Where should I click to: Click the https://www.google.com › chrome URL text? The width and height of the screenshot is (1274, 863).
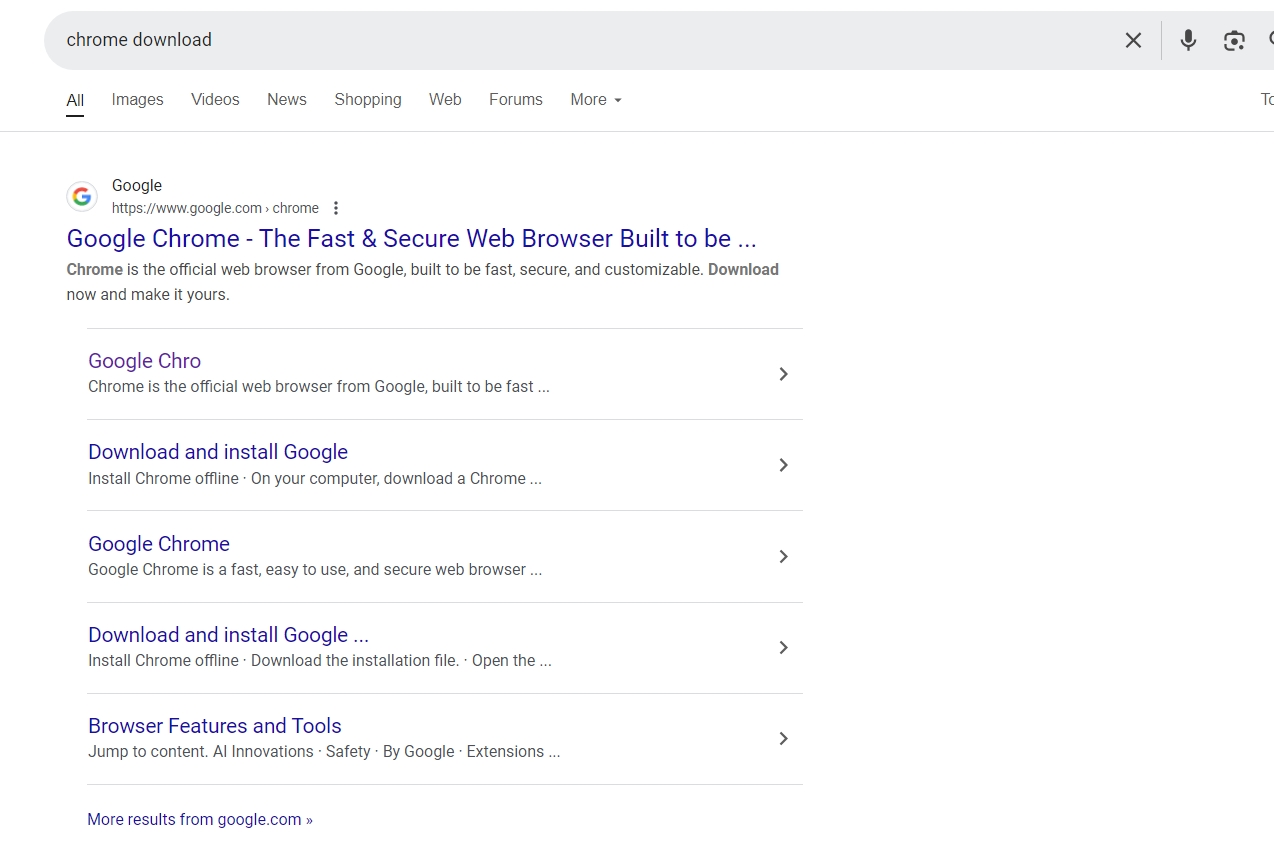coord(215,208)
